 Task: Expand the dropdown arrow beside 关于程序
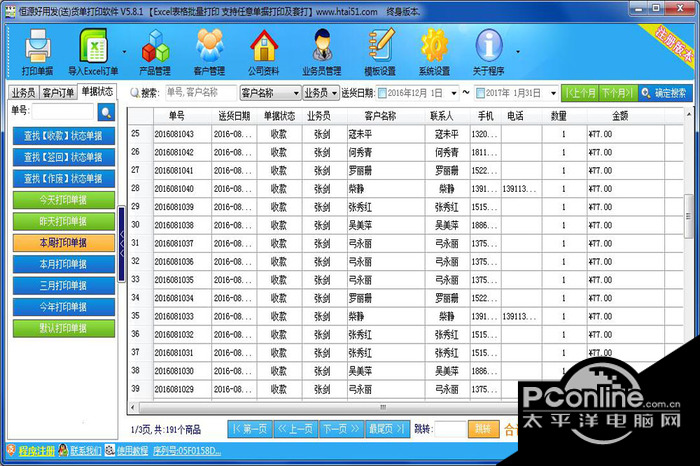(x=518, y=52)
